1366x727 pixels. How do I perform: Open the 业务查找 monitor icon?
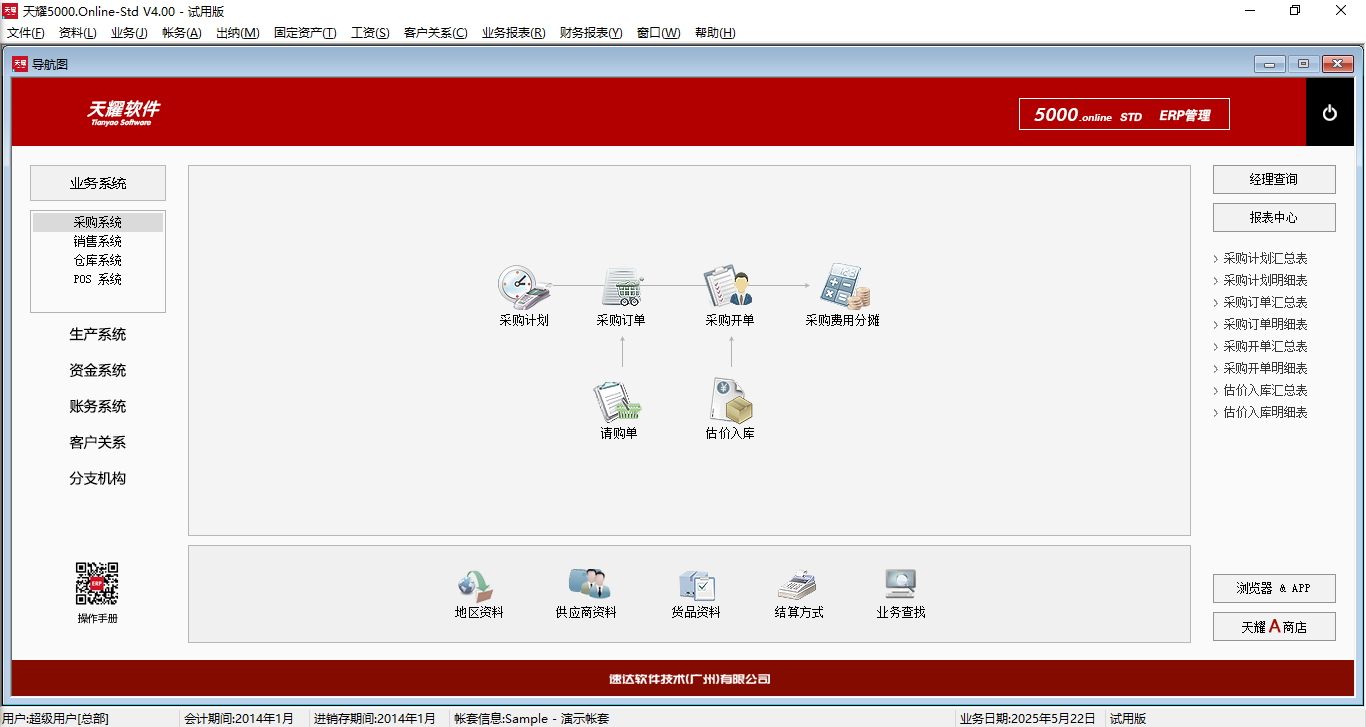pyautogui.click(x=901, y=584)
